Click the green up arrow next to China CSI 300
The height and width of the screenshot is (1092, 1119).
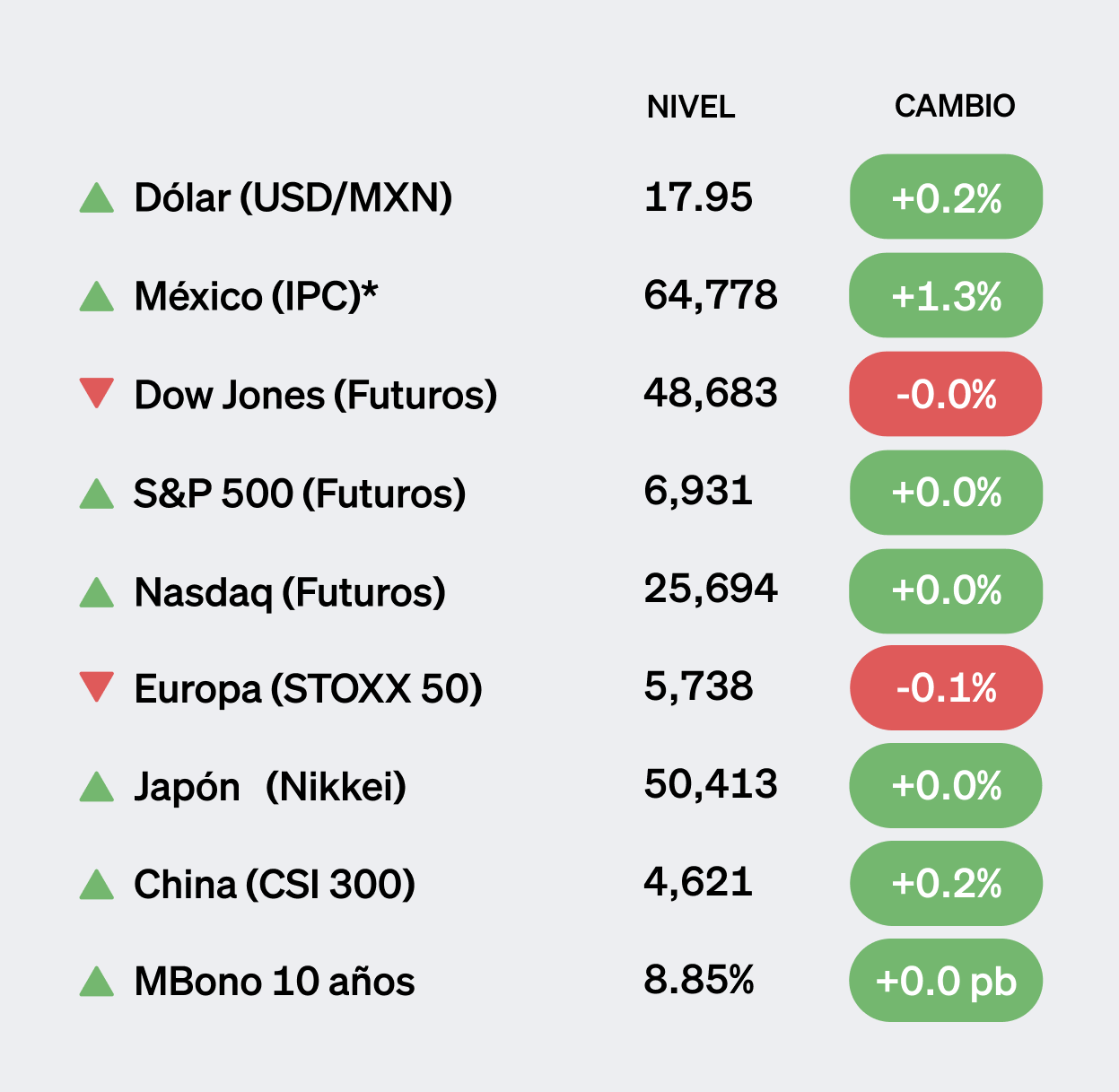point(97,885)
